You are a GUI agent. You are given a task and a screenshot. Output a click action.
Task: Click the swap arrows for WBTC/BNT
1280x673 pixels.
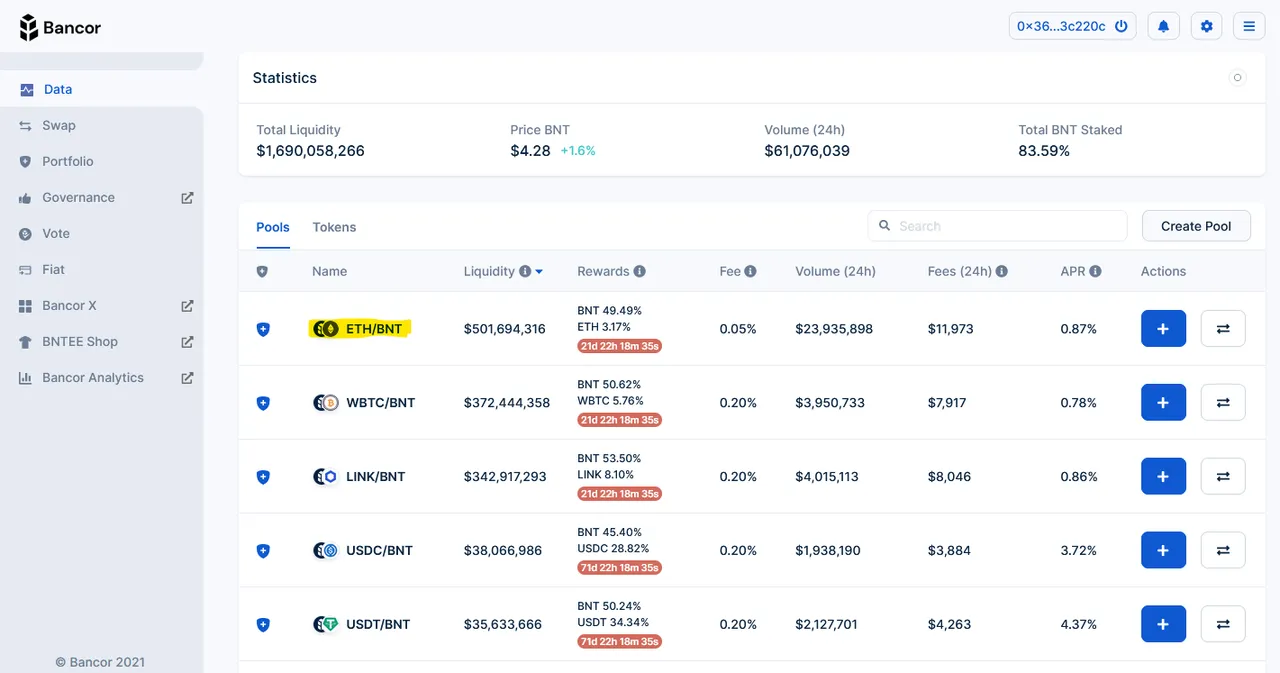[1223, 402]
